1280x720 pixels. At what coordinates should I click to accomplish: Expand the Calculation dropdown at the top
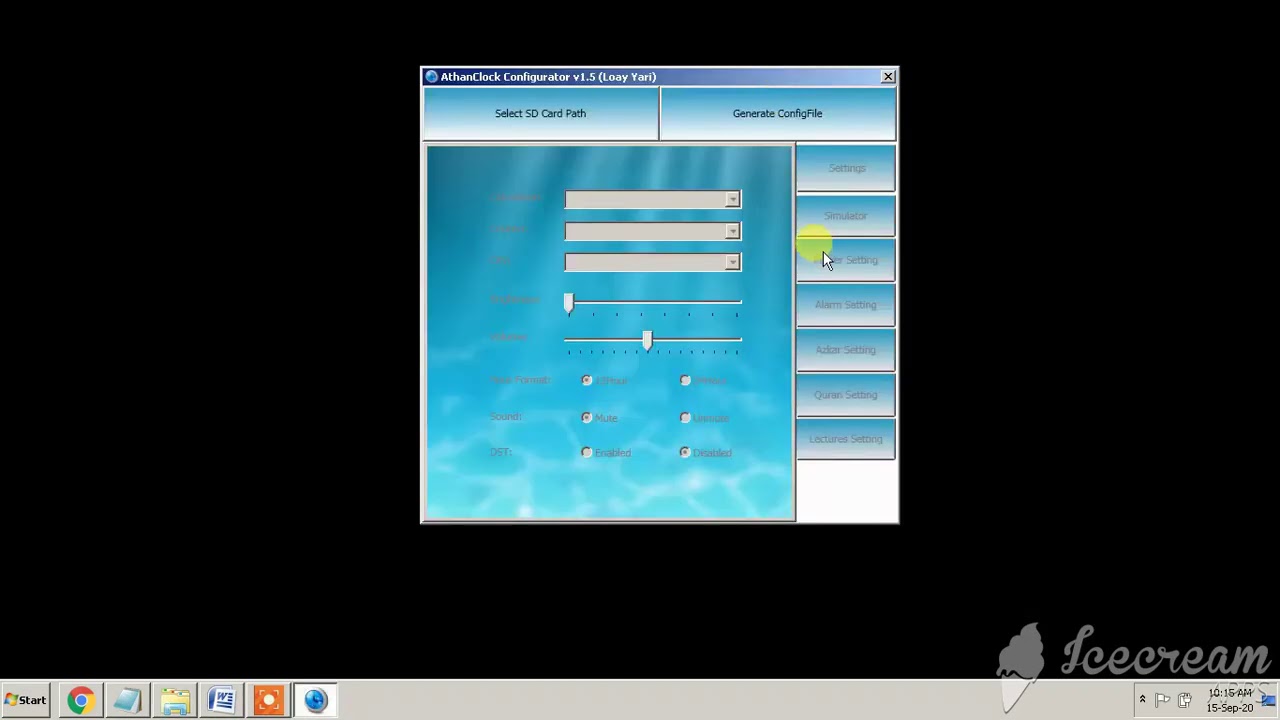click(732, 200)
